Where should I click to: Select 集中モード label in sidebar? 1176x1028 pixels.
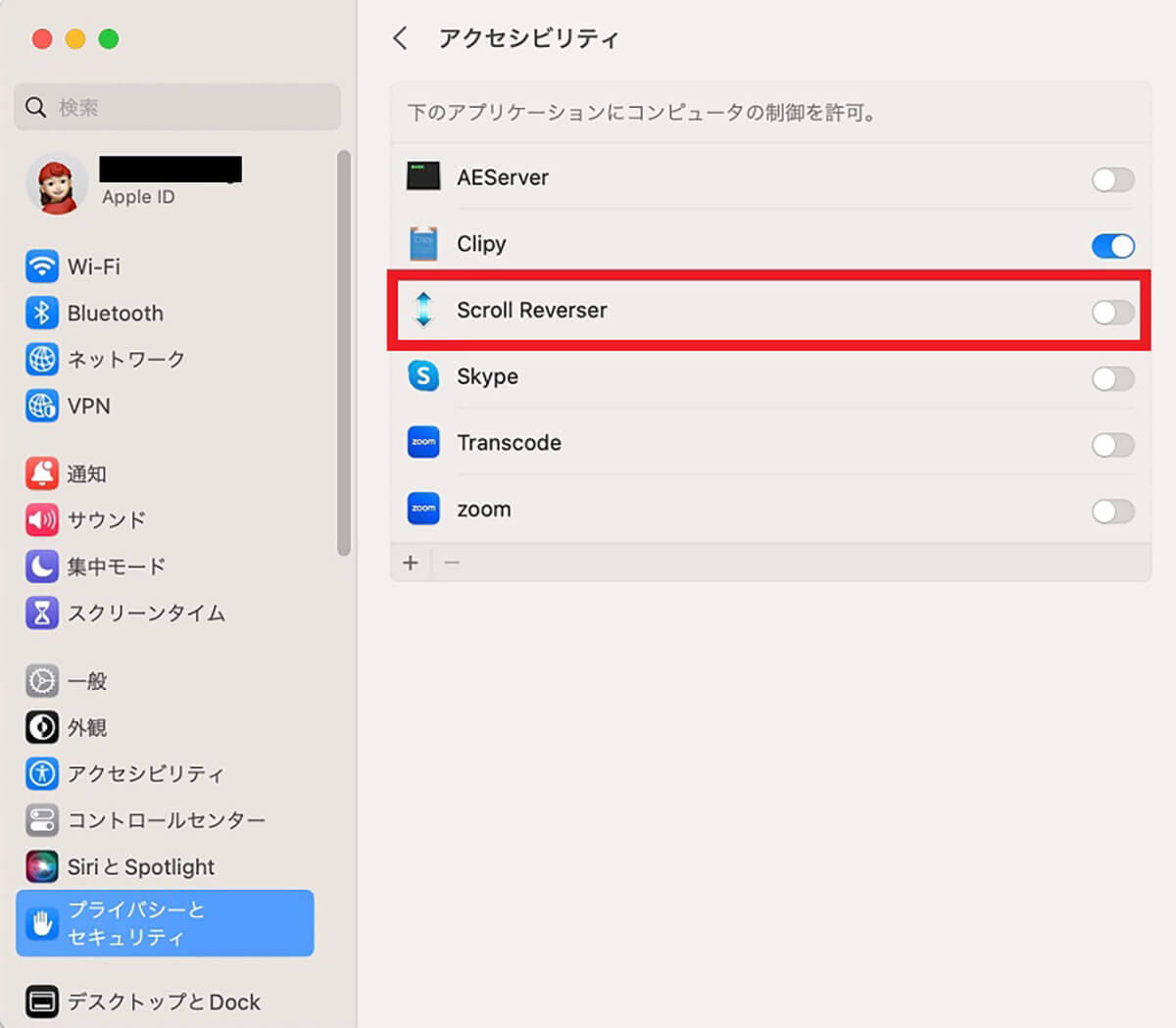pyautogui.click(x=117, y=566)
